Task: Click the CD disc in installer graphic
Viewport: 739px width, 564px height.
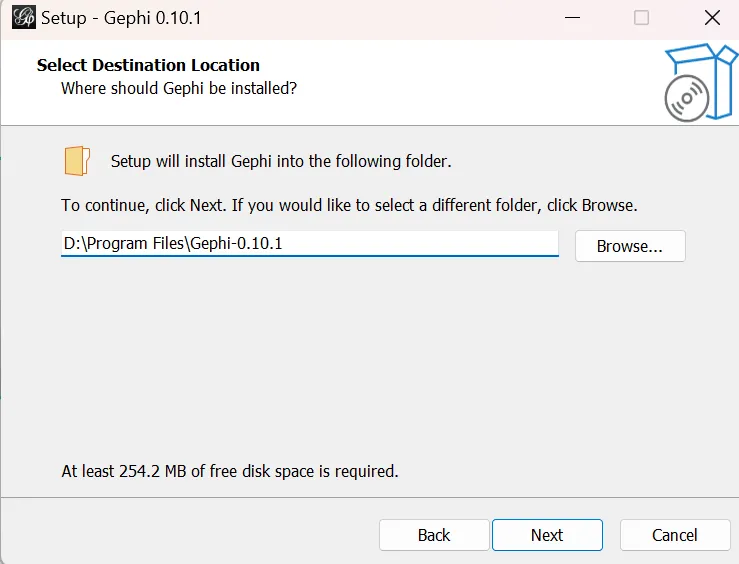Action: pyautogui.click(x=686, y=98)
